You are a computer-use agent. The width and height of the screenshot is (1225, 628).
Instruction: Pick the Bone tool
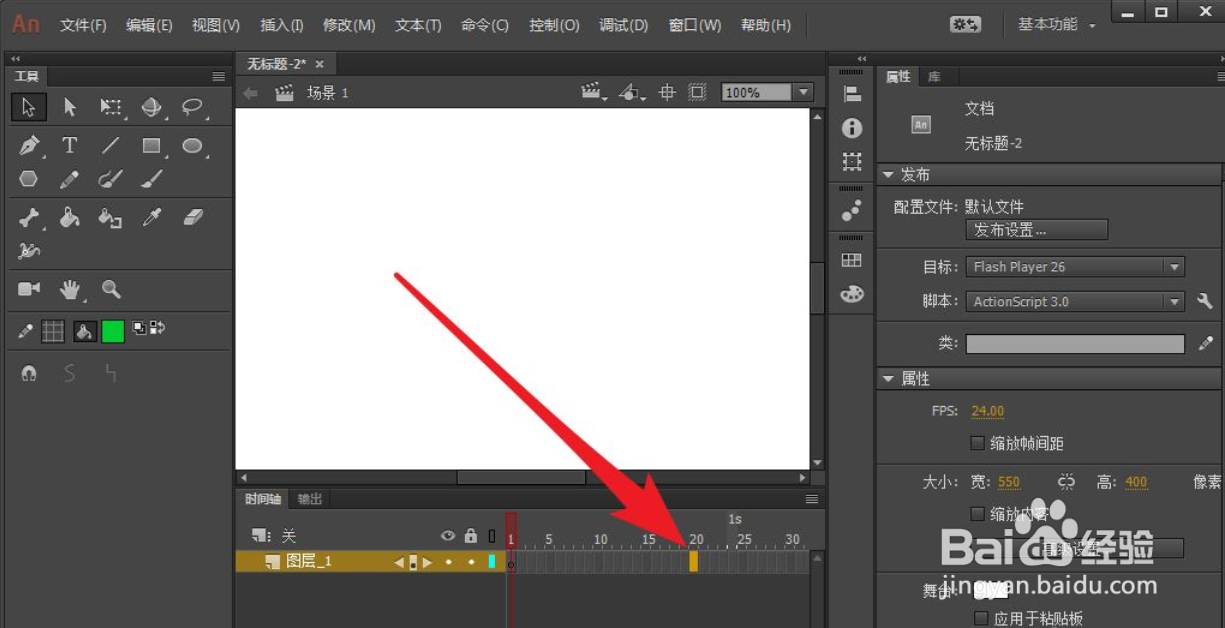coord(29,217)
